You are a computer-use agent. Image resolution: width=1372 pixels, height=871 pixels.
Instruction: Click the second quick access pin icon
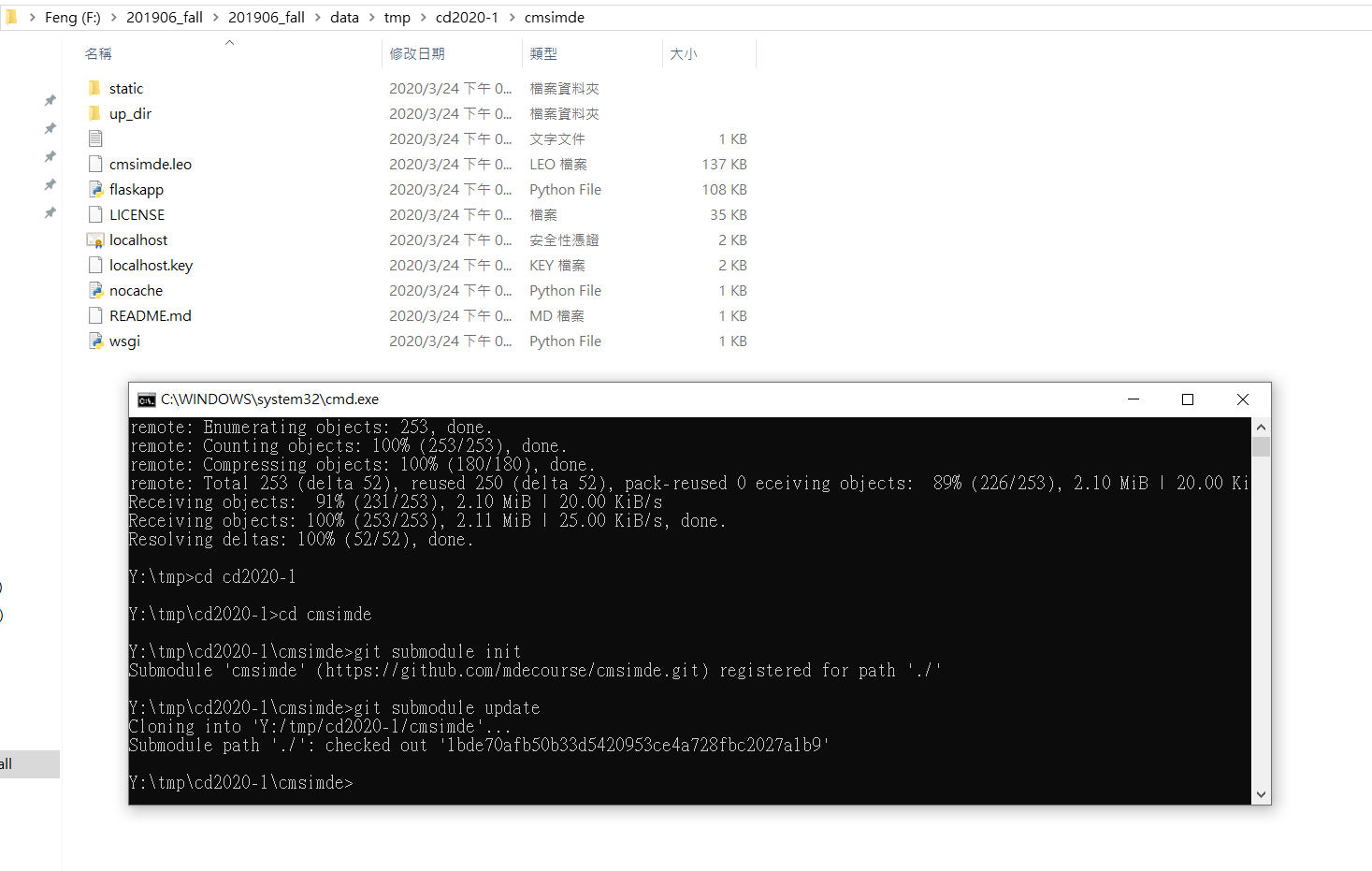51,128
